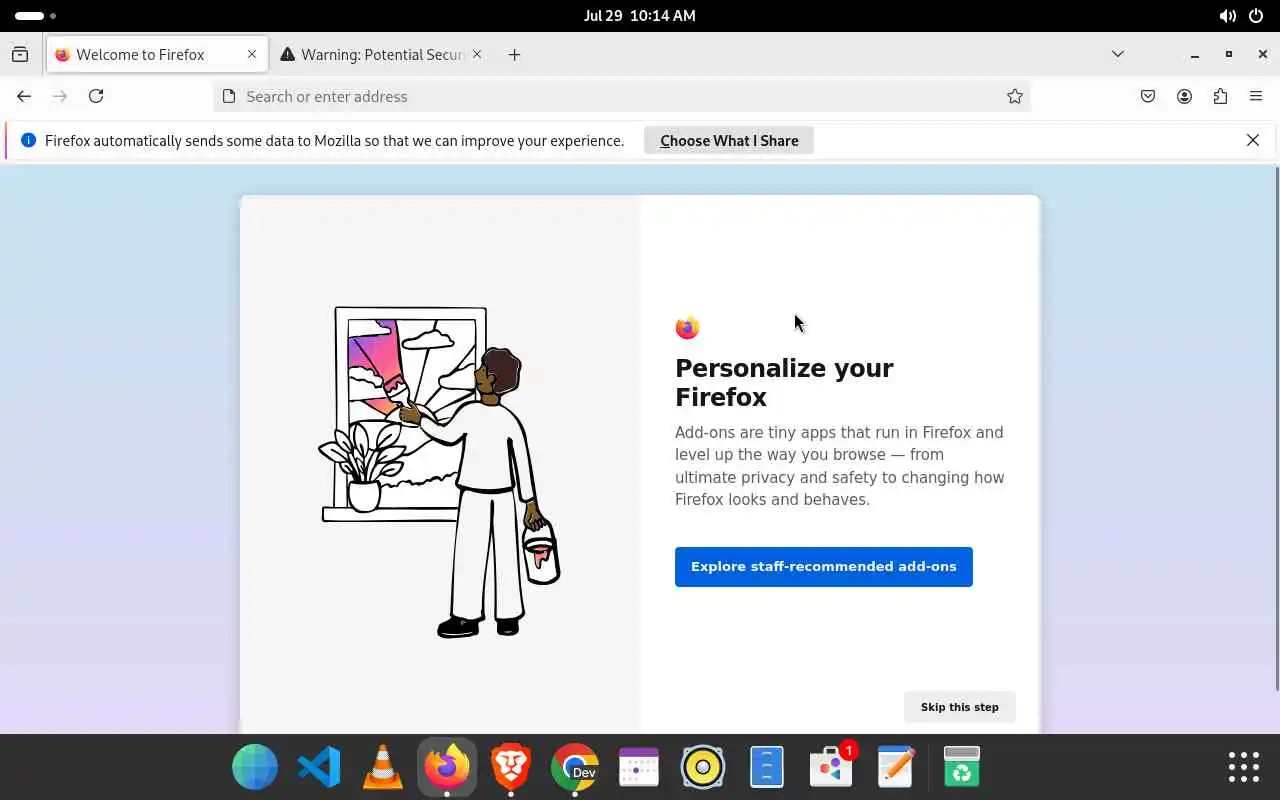Open the Save to Pocket icon

(x=1148, y=96)
